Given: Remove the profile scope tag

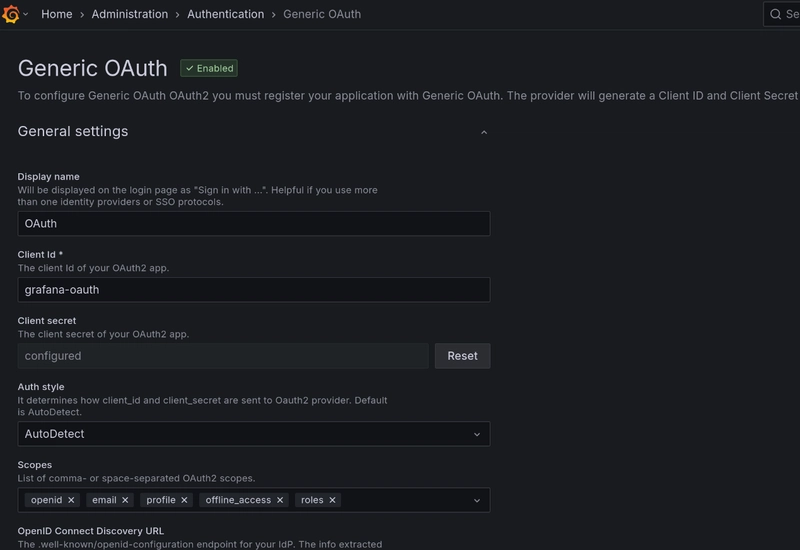Looking at the screenshot, I should pyautogui.click(x=184, y=501).
